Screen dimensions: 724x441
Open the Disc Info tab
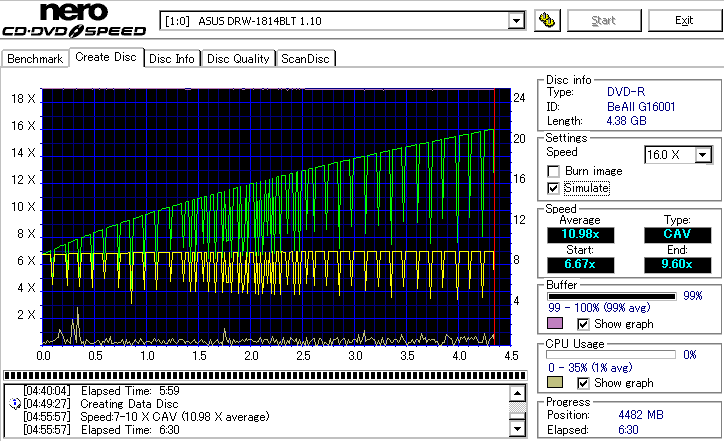tap(172, 59)
